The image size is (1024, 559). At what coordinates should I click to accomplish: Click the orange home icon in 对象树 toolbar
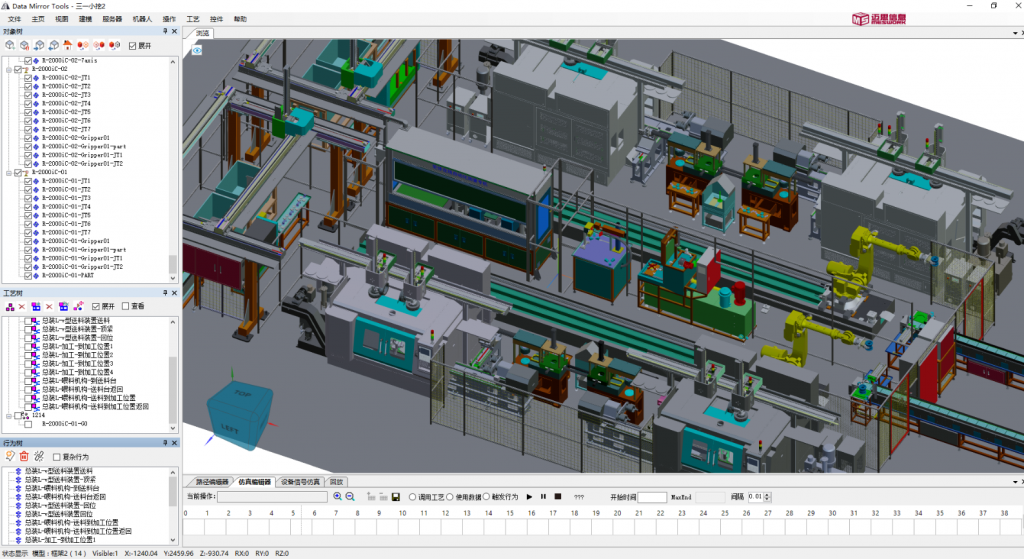tap(67, 45)
